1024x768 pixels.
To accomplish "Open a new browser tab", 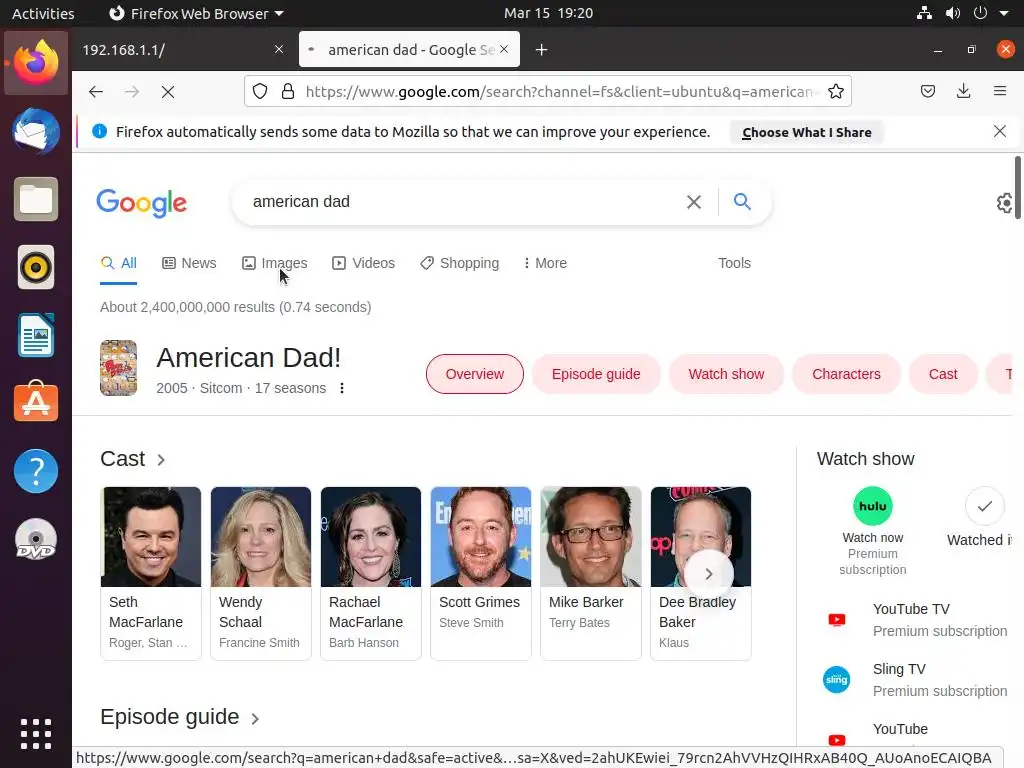I will pos(541,50).
